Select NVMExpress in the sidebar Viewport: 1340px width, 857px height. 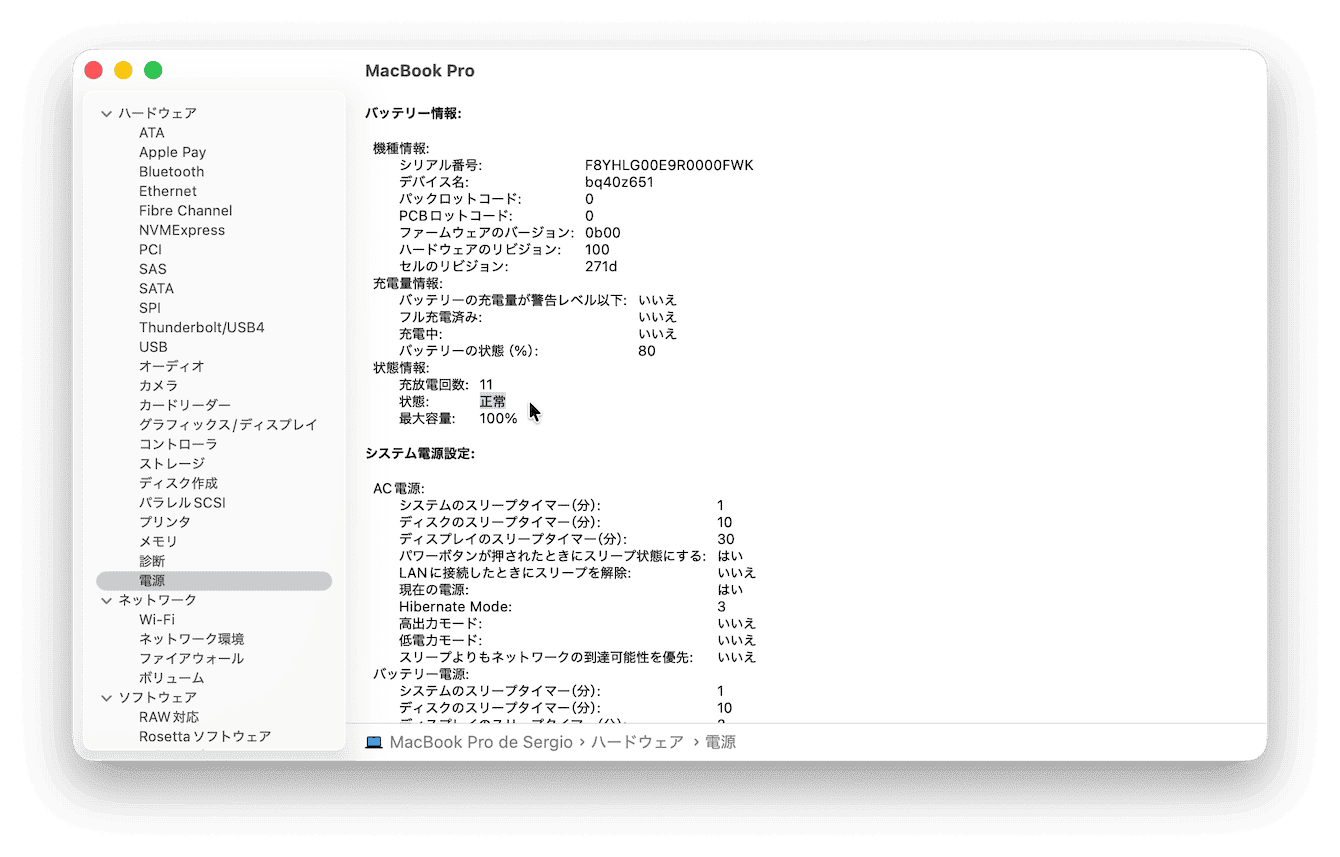coord(182,230)
